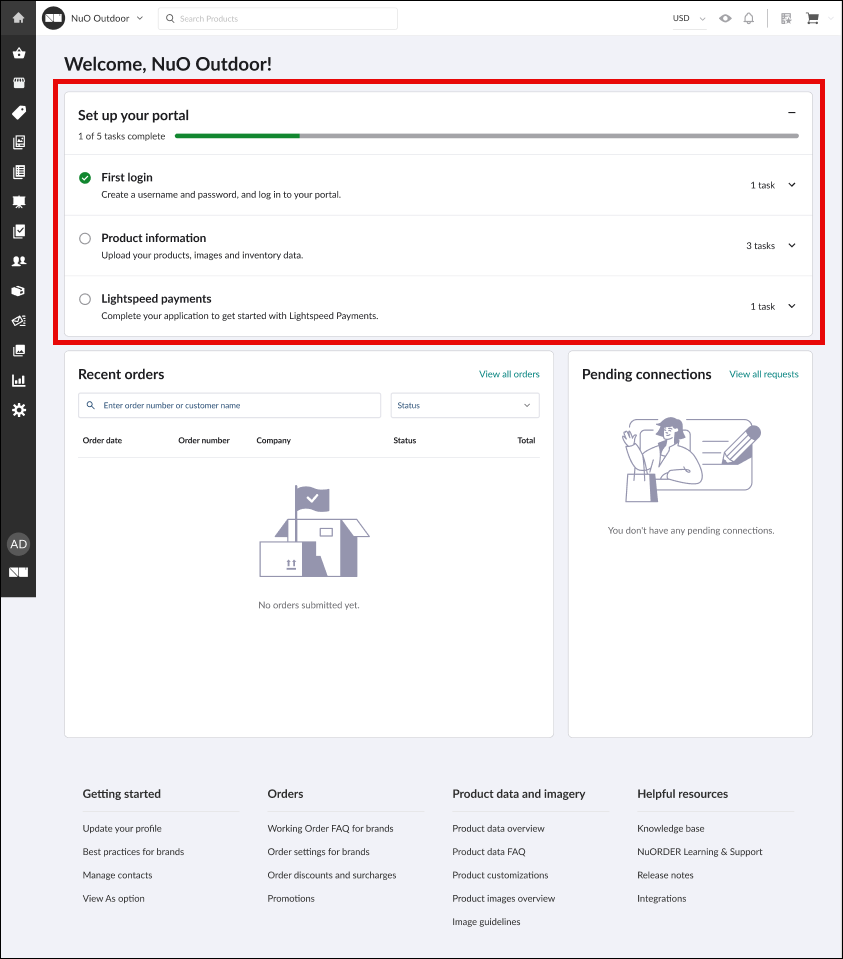Image resolution: width=843 pixels, height=959 pixels.
Task: Open the USD currency dropdown
Action: (688, 18)
